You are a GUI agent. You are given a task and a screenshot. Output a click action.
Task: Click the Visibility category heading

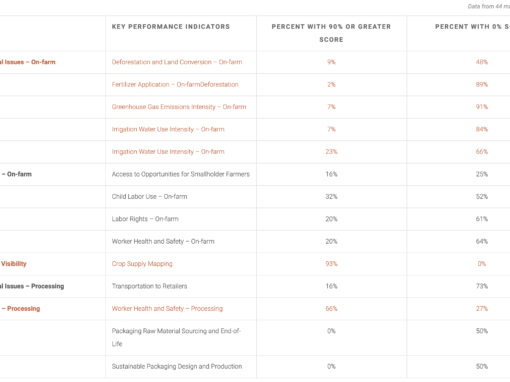click(x=13, y=264)
